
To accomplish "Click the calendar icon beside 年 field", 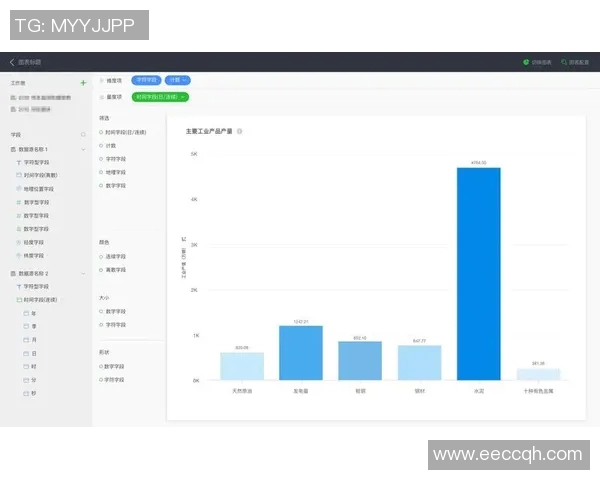I will 26,312.
